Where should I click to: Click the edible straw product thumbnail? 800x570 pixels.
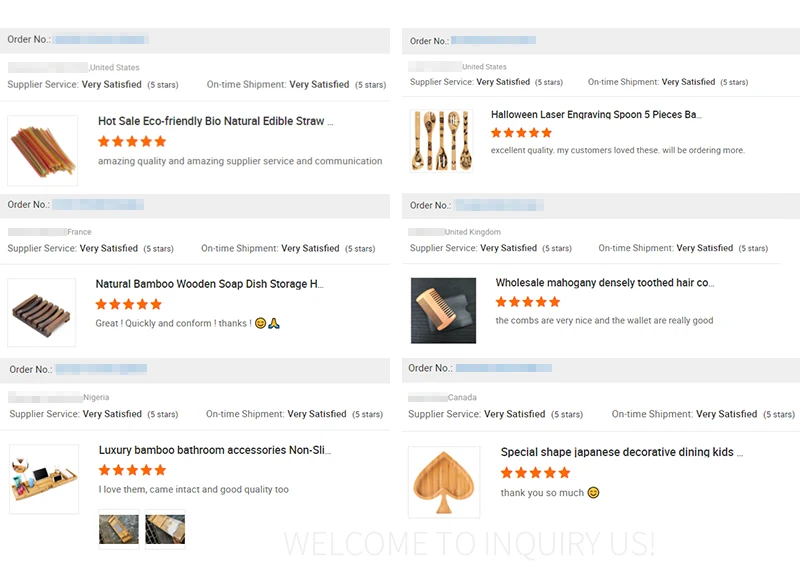point(42,151)
